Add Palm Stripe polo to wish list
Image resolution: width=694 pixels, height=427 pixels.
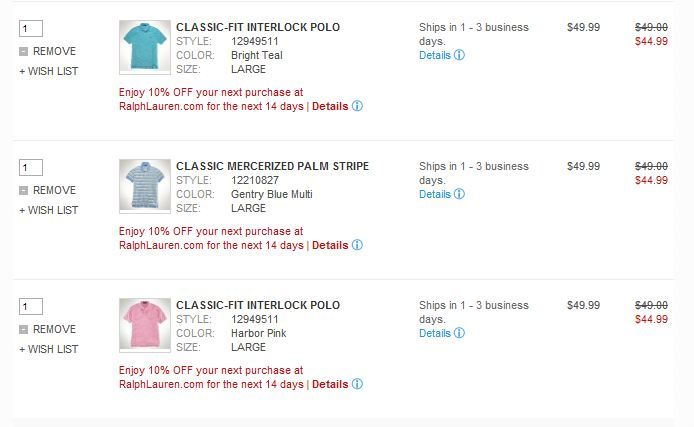pos(48,210)
